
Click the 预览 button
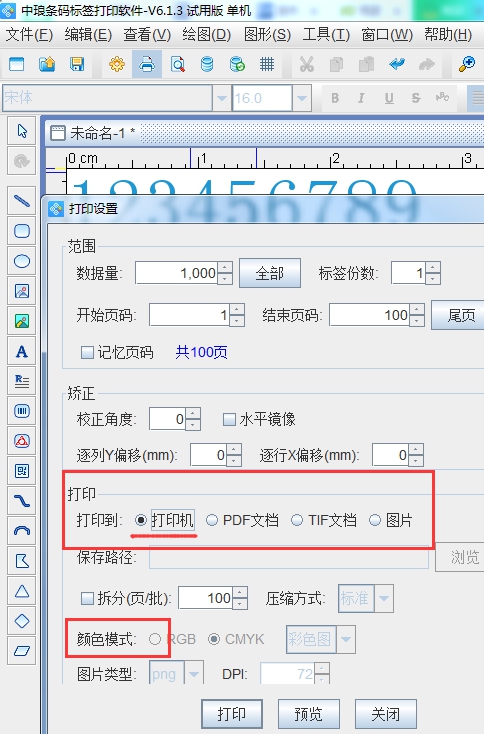pos(308,714)
